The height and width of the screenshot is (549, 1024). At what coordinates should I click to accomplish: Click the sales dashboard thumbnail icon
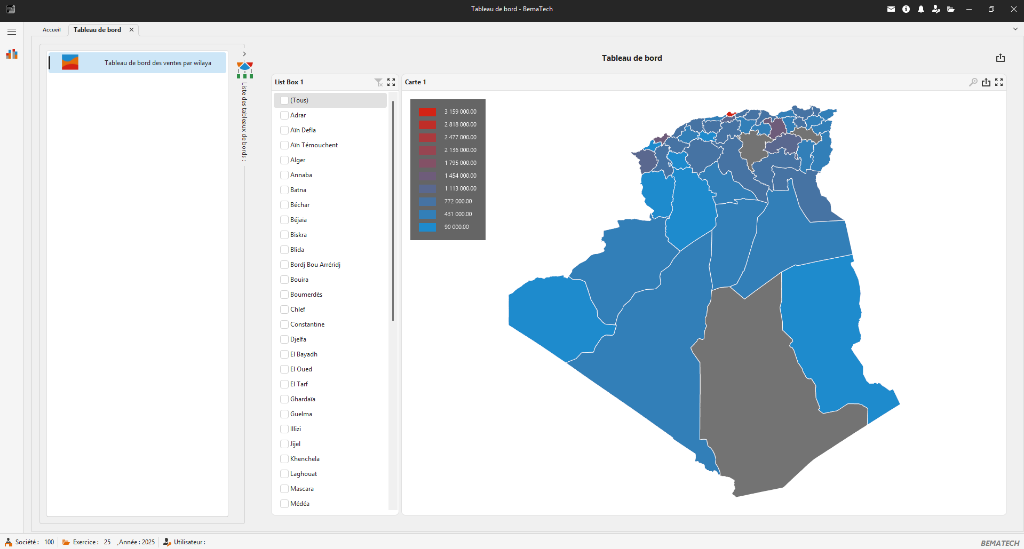(x=70, y=63)
